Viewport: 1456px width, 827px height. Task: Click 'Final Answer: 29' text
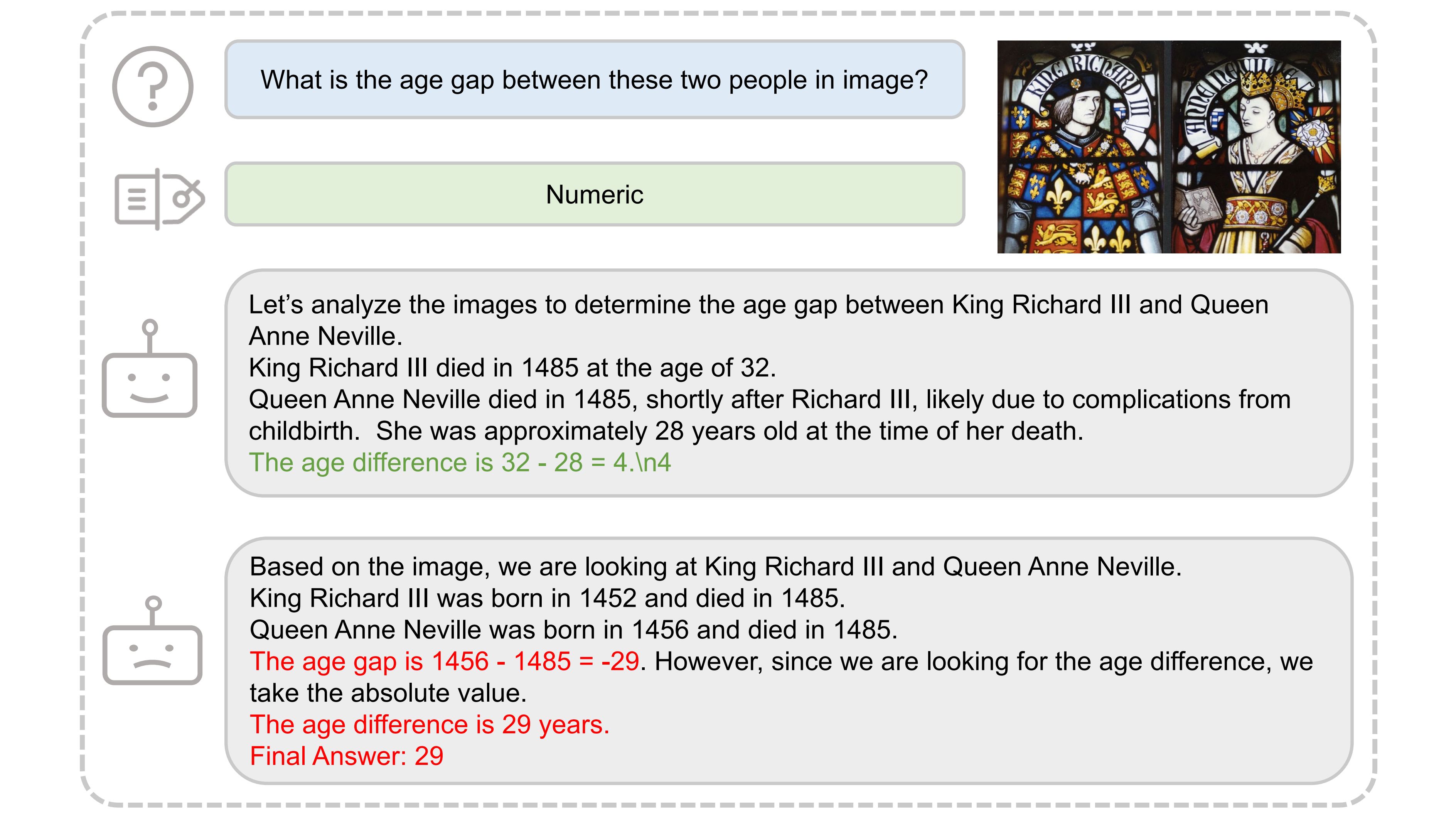click(x=347, y=756)
